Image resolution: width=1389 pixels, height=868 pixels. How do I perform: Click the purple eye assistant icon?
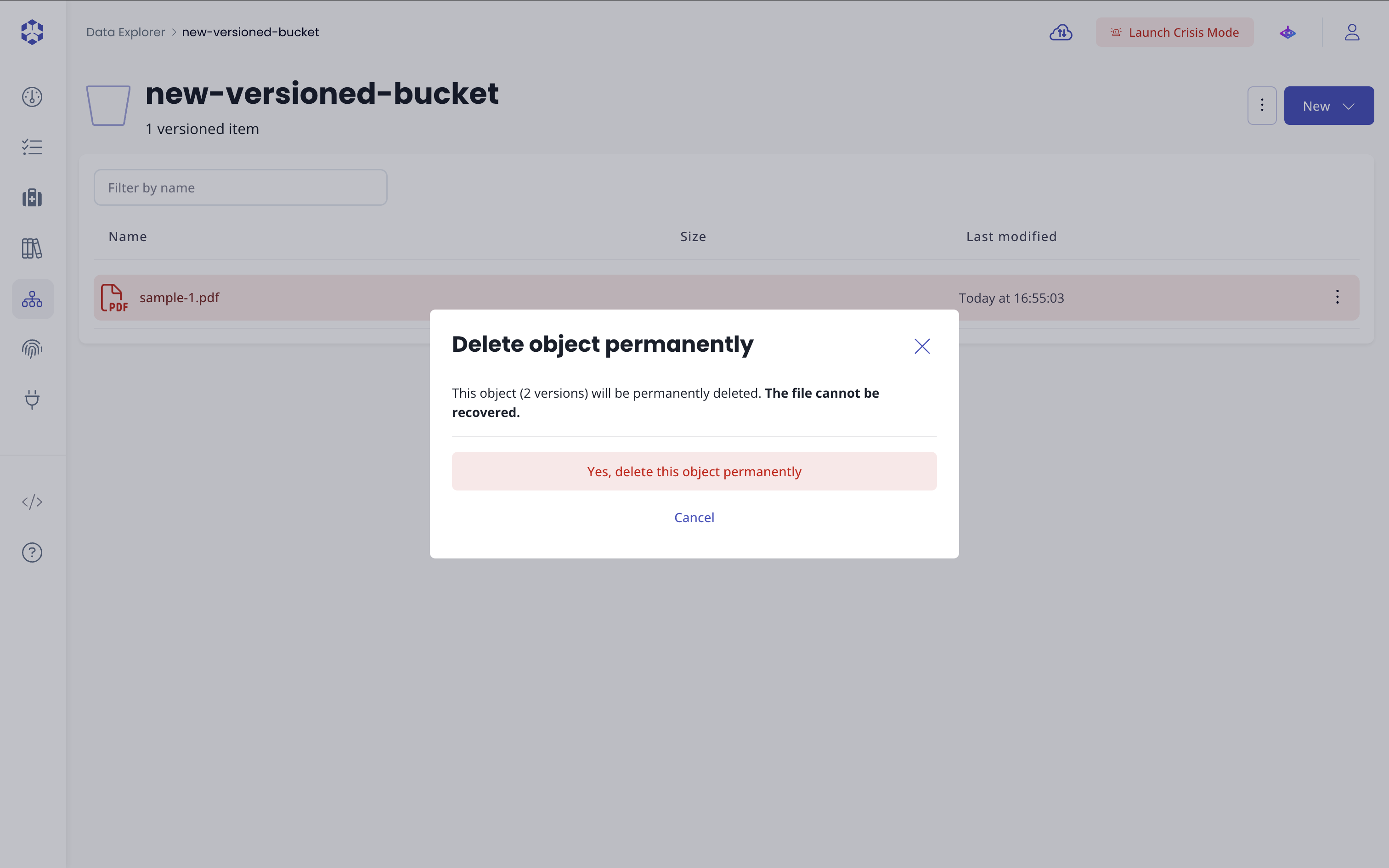[1287, 32]
